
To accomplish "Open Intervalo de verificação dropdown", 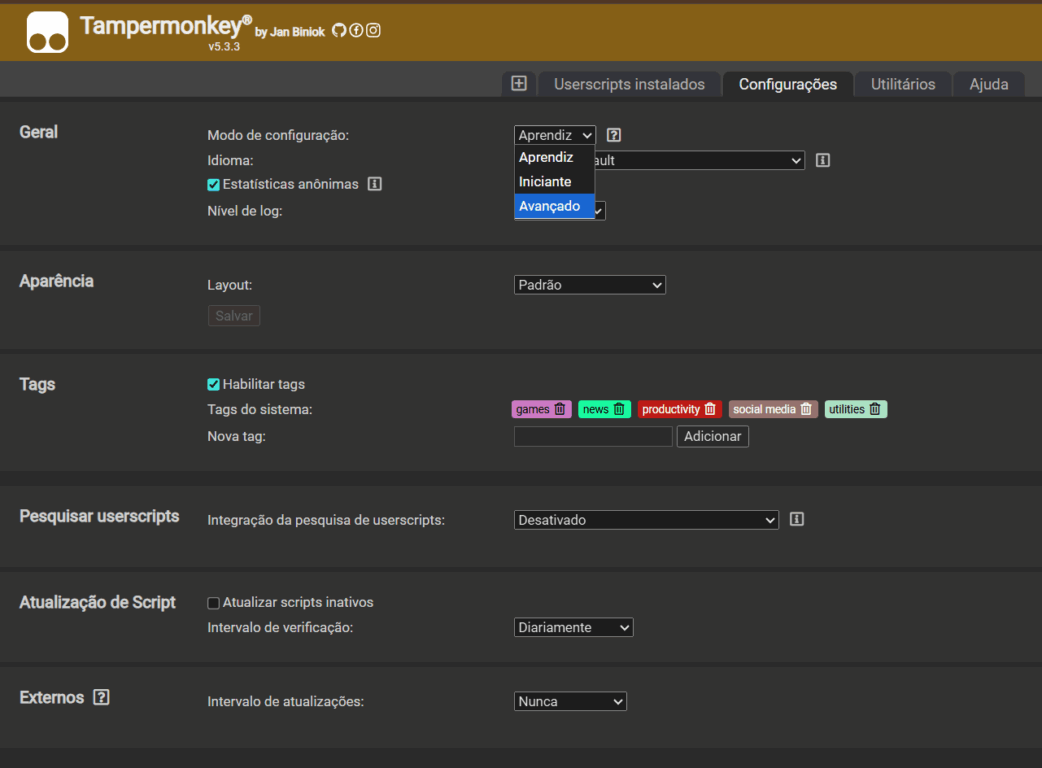I will click(573, 627).
